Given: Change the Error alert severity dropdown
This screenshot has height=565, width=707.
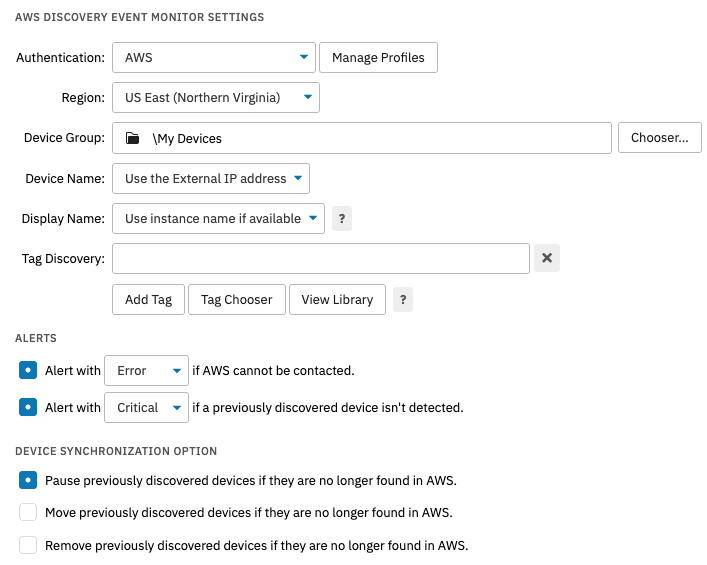Looking at the screenshot, I should (x=146, y=370).
